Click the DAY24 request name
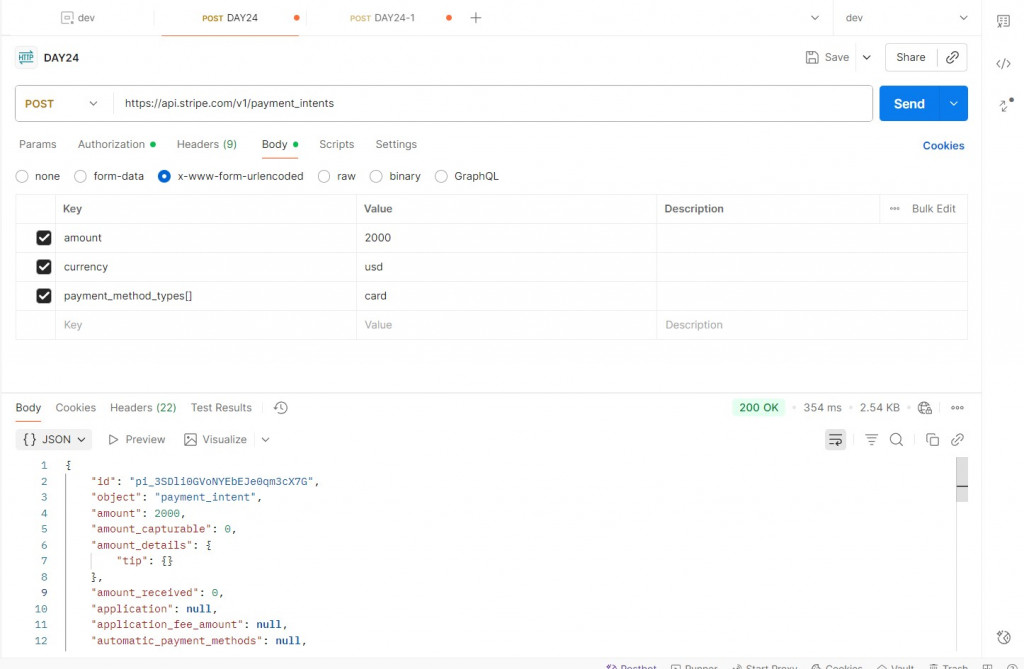This screenshot has width=1024, height=669. click(61, 57)
